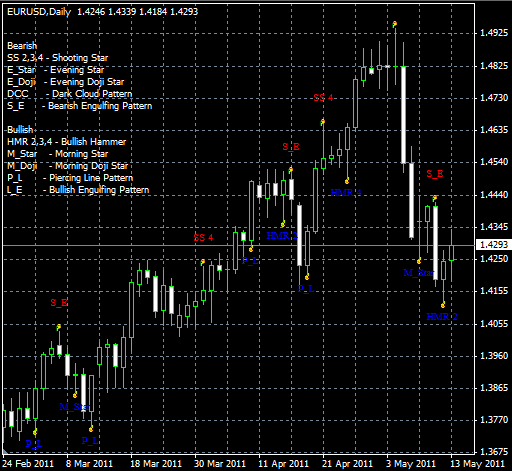The image size is (512, 471).
Task: Click the red S_E label near 11 Apr candles
Action: coord(291,147)
